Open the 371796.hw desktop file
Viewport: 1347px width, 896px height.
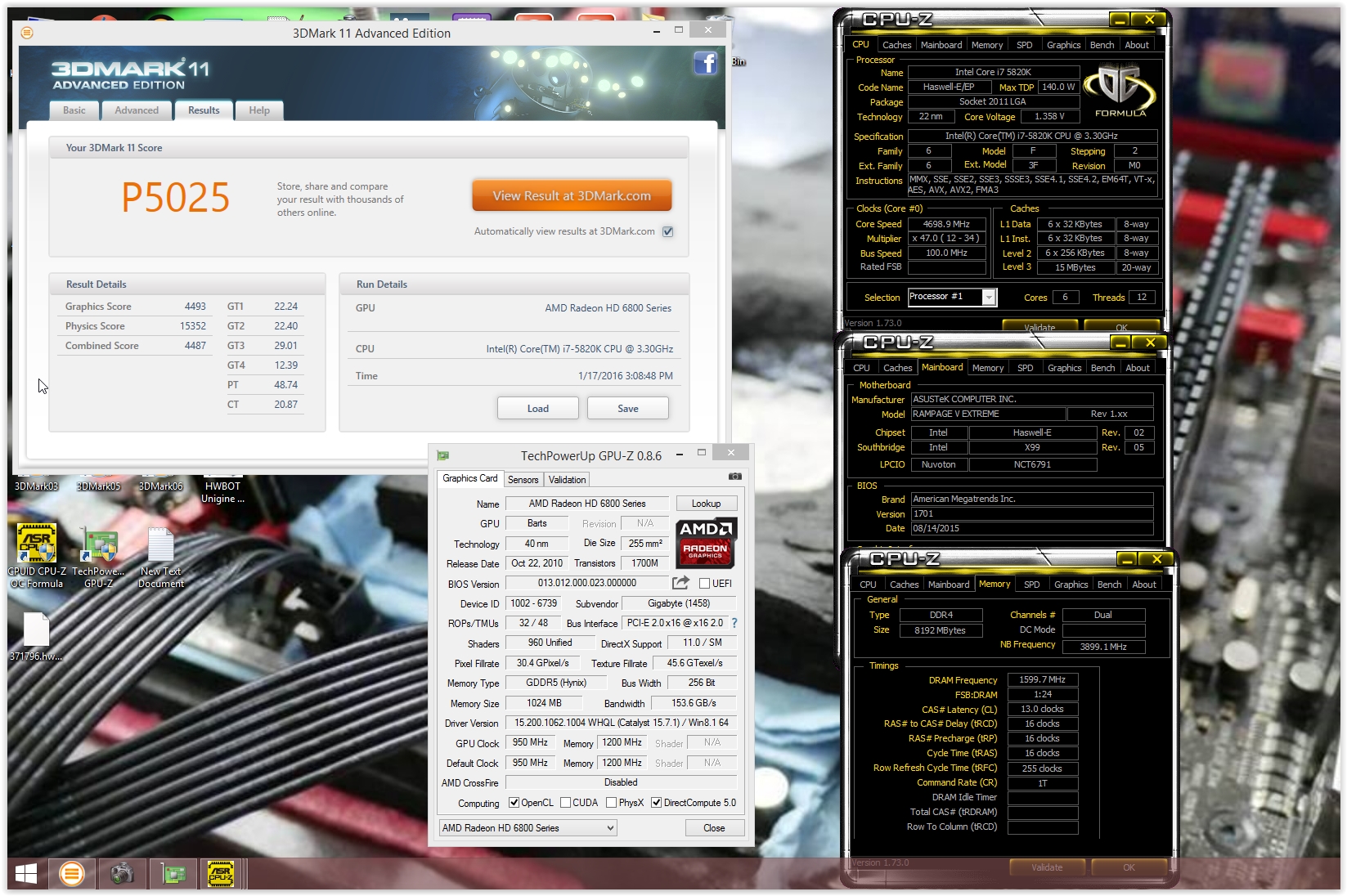click(36, 638)
